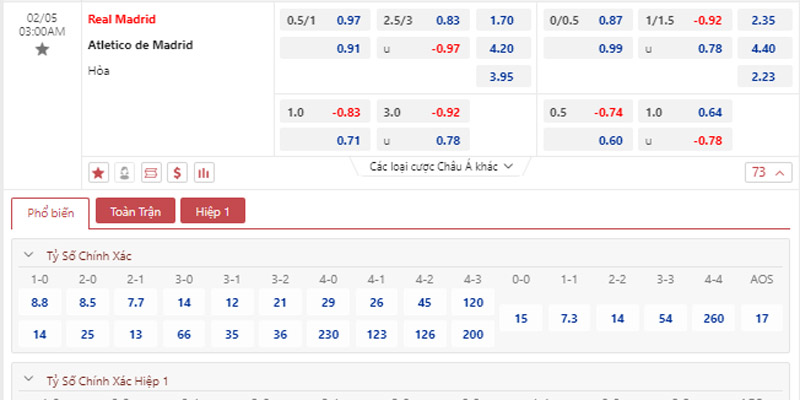Screen dimensions: 800x400
Task: Pick correct score 1-0 at 8.8
Action: (40, 303)
